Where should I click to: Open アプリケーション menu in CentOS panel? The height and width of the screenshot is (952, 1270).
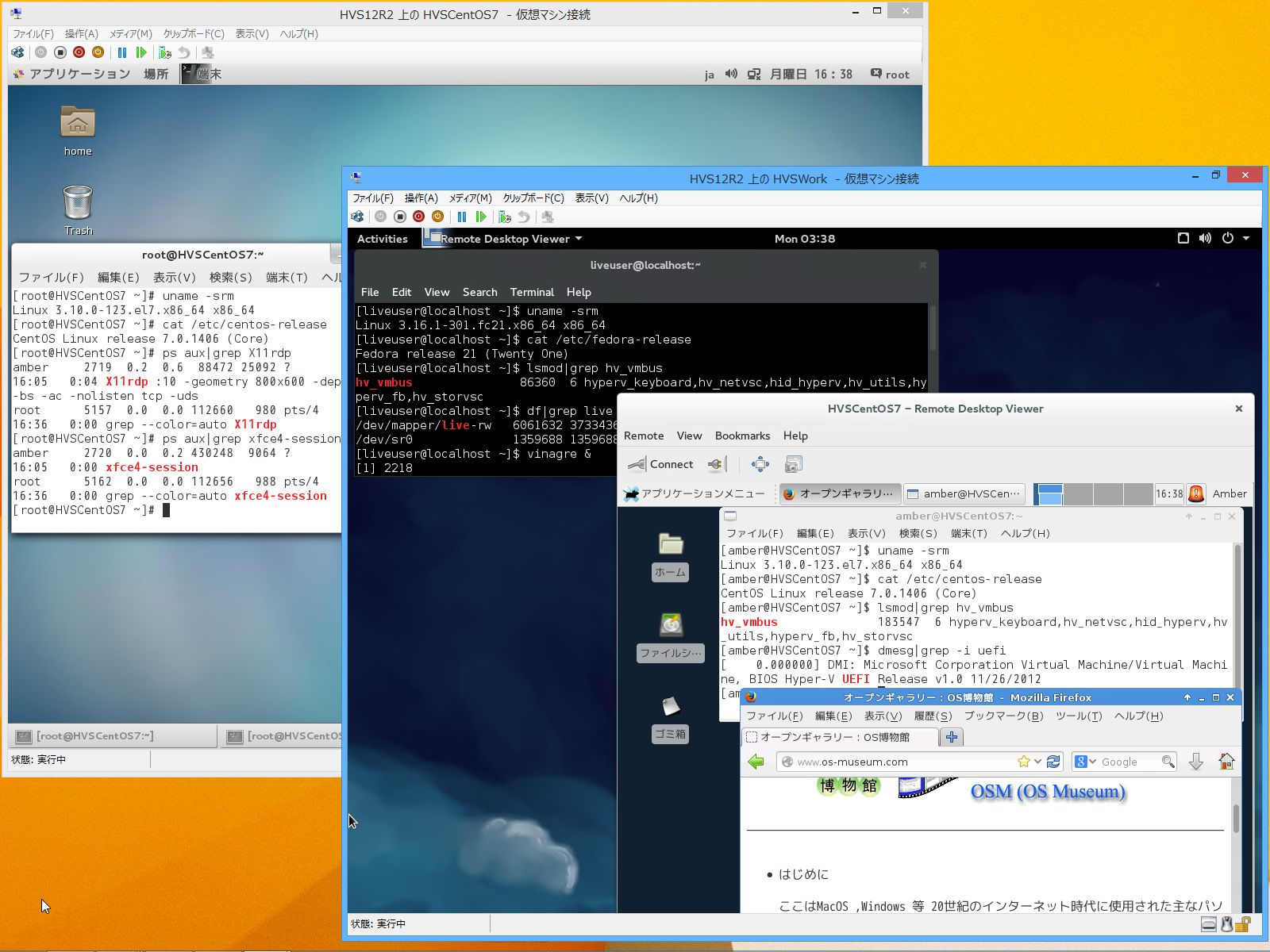click(x=71, y=74)
